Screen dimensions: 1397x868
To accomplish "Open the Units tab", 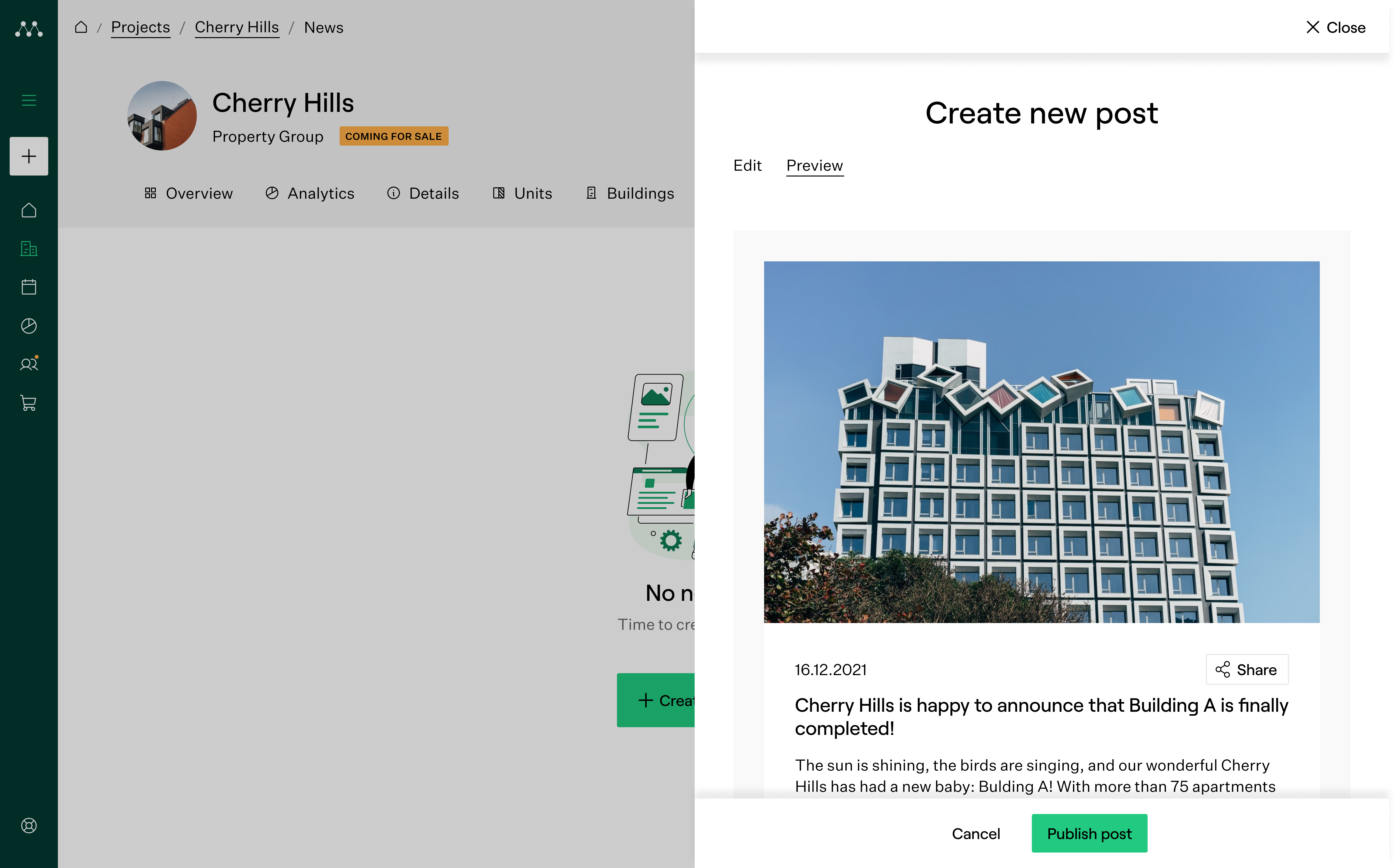I will click(x=522, y=193).
